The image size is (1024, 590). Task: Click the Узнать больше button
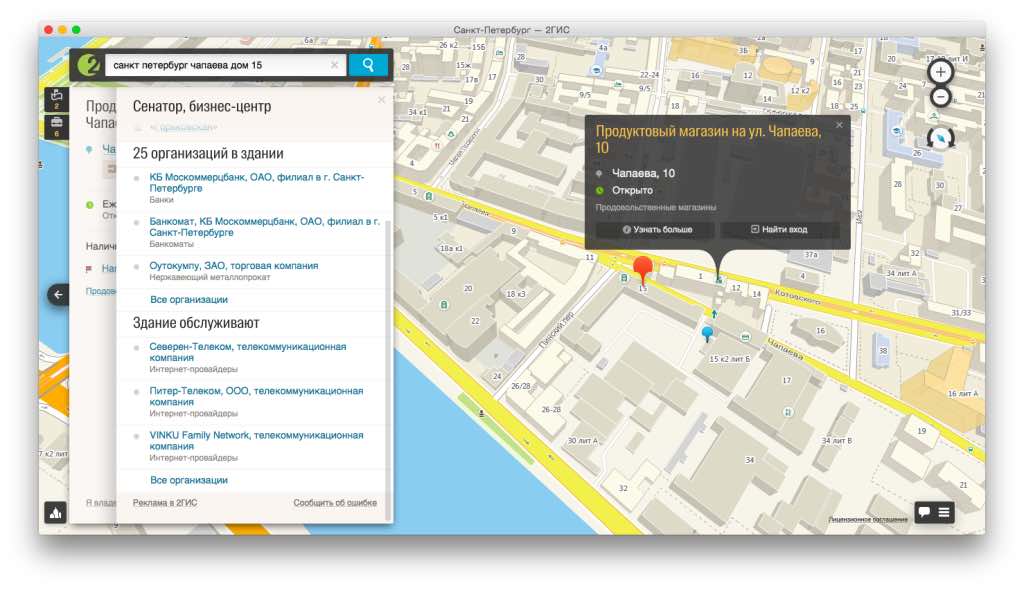point(657,229)
